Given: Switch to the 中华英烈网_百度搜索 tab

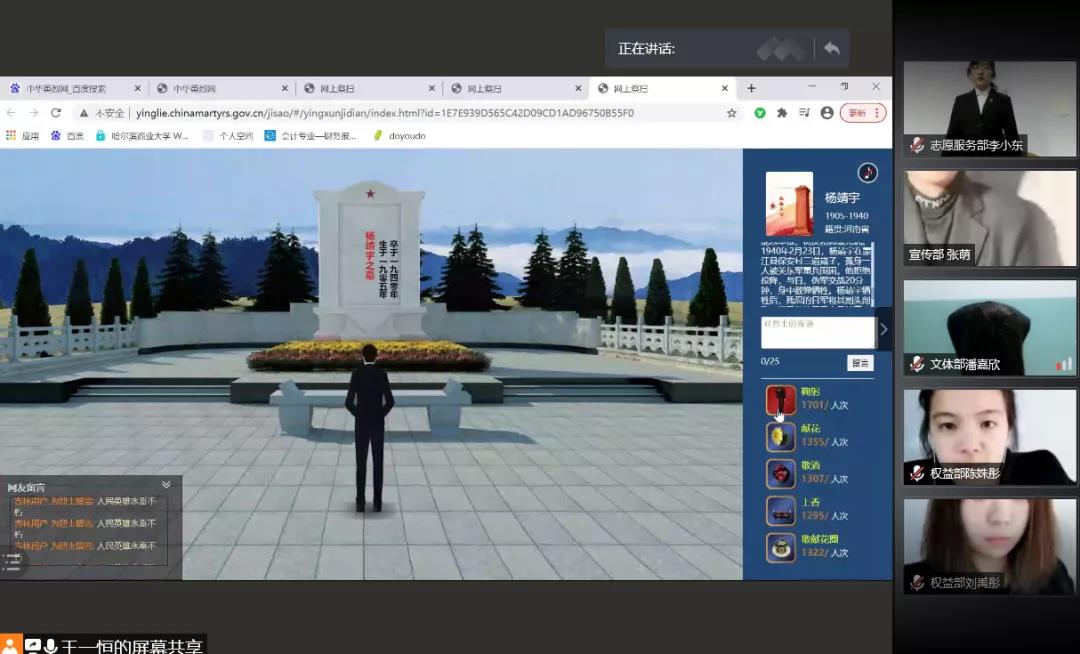Looking at the screenshot, I should click(70, 89).
